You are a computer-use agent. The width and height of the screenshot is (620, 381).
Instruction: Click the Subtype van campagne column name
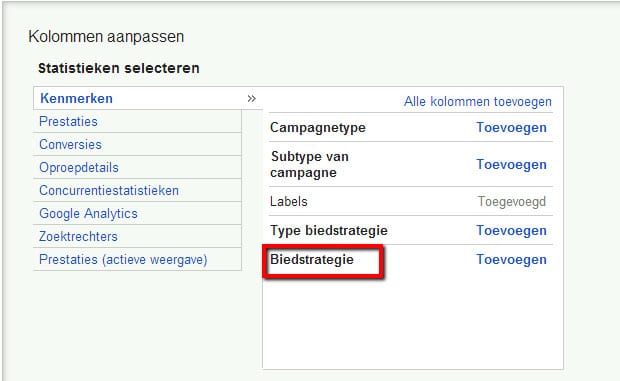310,164
